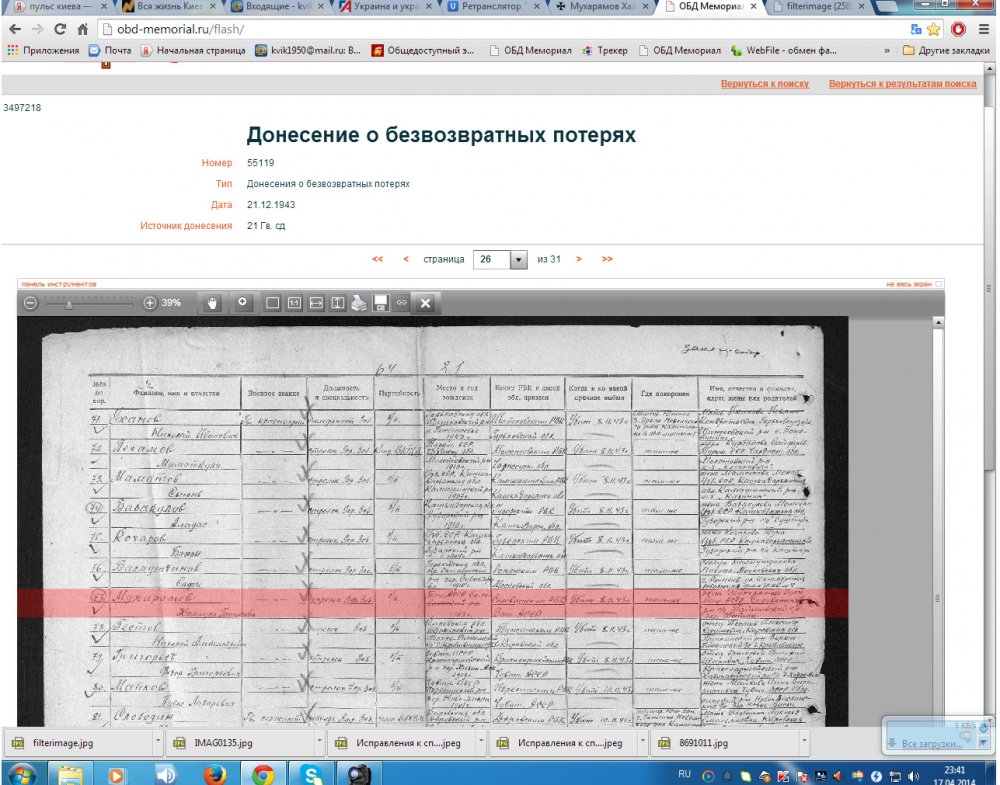The height and width of the screenshot is (785, 1000).
Task: Click the fit-to-width icon
Action: click(316, 303)
